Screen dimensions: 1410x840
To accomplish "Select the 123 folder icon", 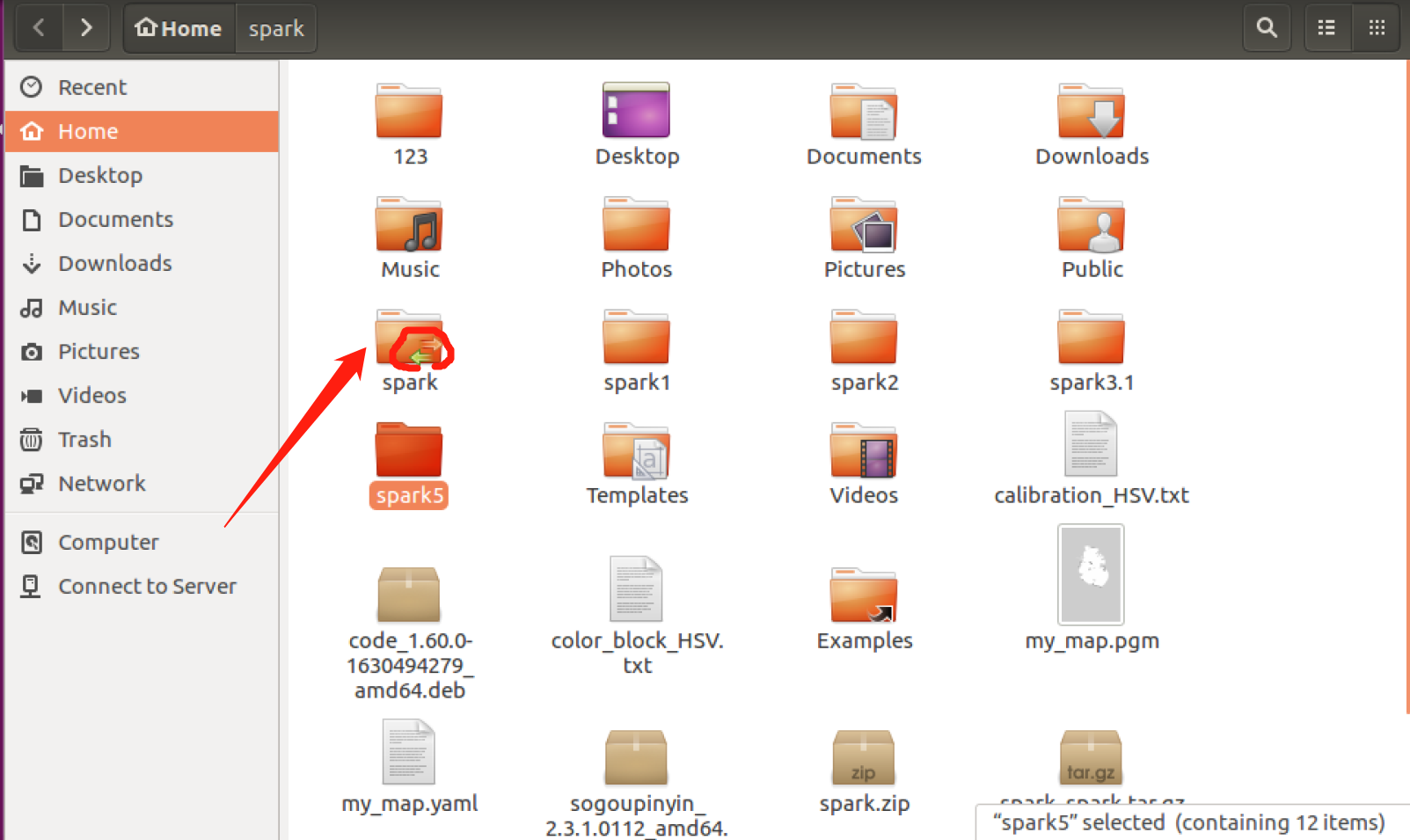I will [x=409, y=111].
